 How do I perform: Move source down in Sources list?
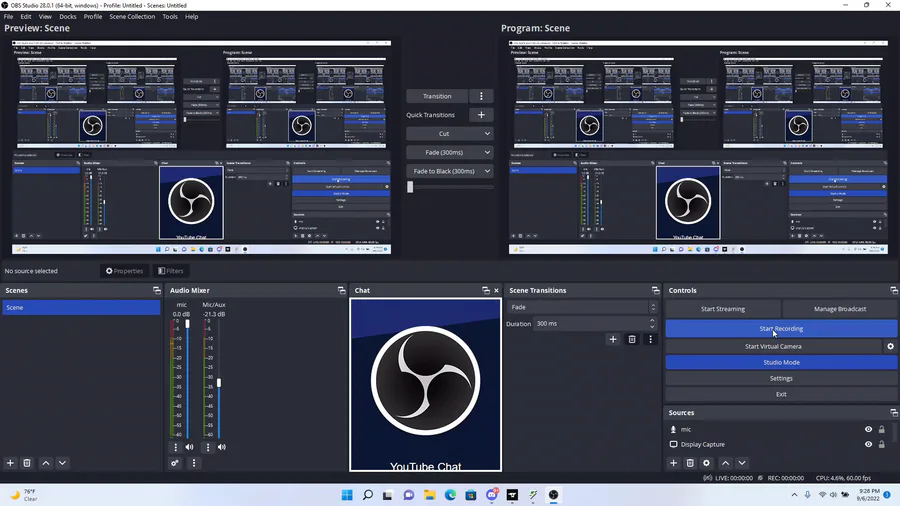(742, 463)
